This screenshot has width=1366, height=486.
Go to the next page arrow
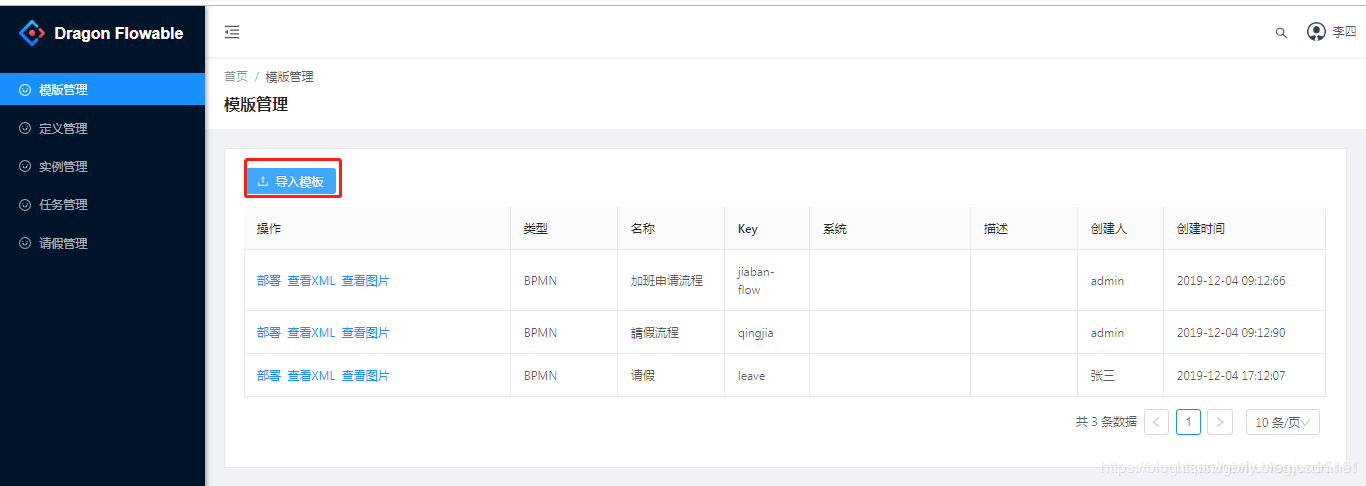(1220, 422)
